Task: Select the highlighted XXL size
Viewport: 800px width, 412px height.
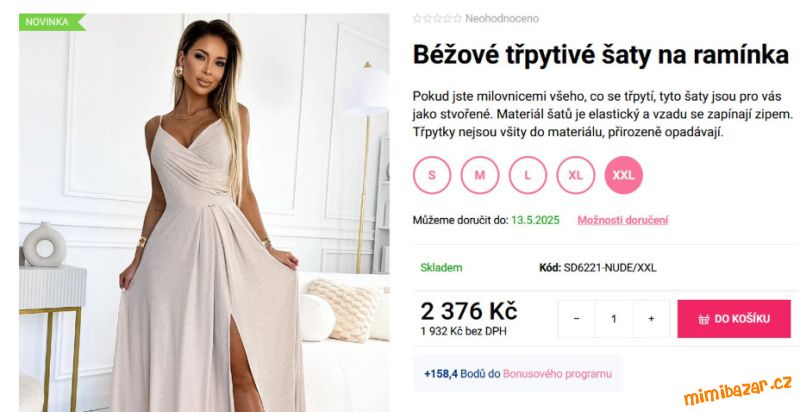Action: (623, 175)
